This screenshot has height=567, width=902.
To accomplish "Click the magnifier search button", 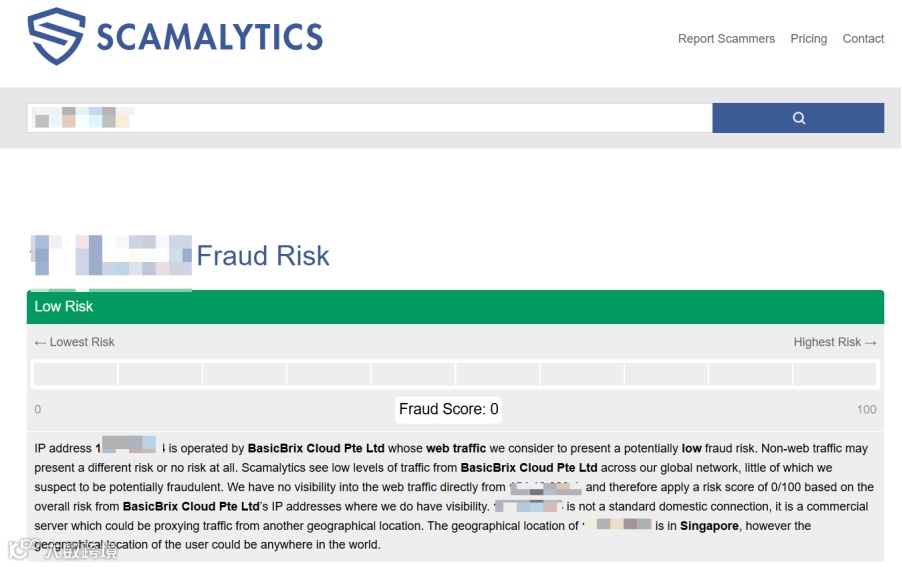I will [798, 118].
